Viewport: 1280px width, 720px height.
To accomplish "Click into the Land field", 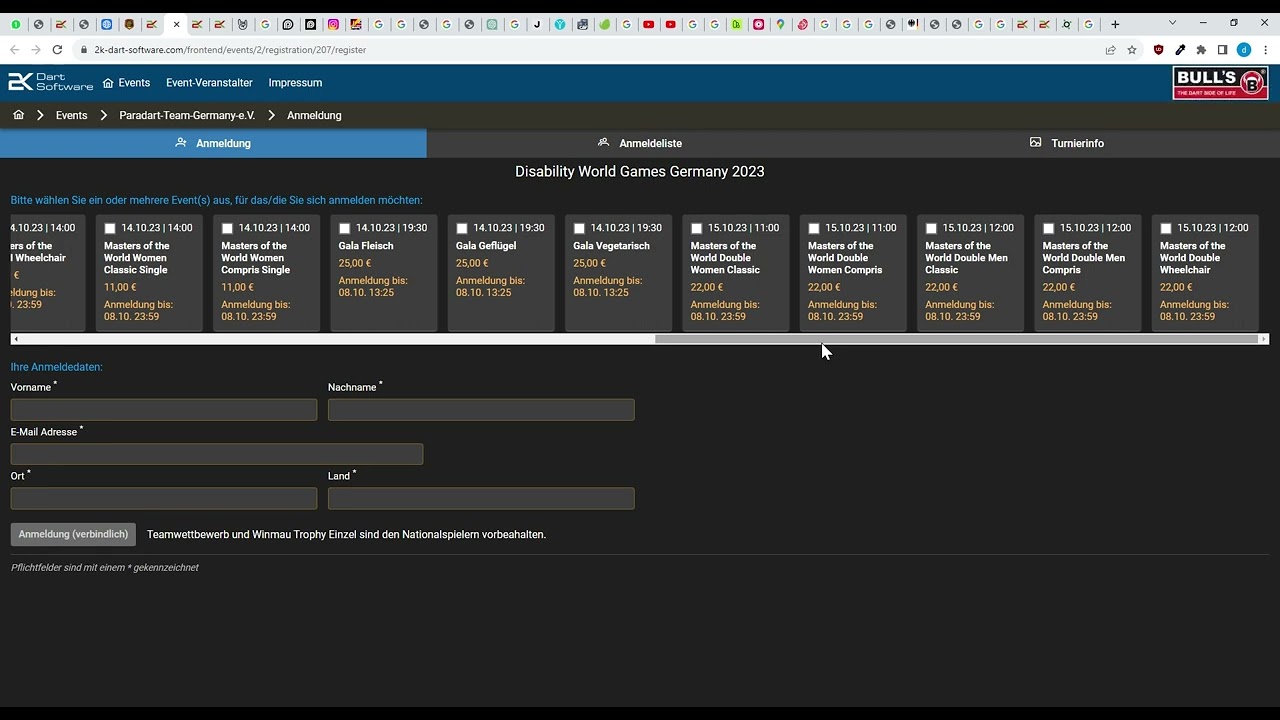I will [481, 498].
